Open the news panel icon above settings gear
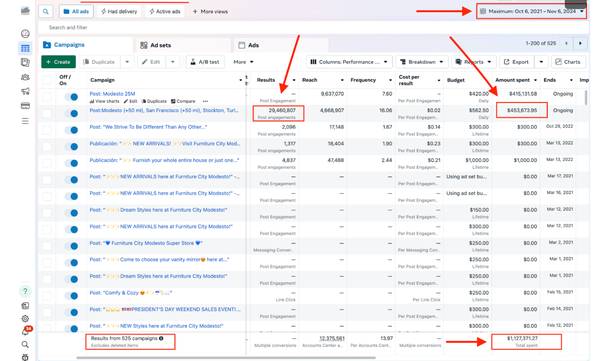This screenshot has height=361, width=600. tap(25, 305)
